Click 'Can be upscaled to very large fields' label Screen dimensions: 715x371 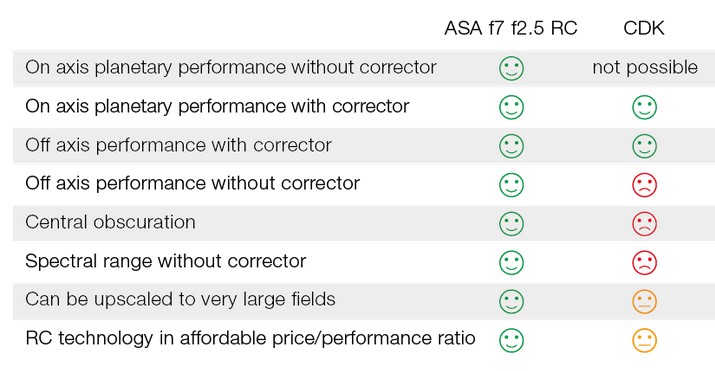pos(180,299)
